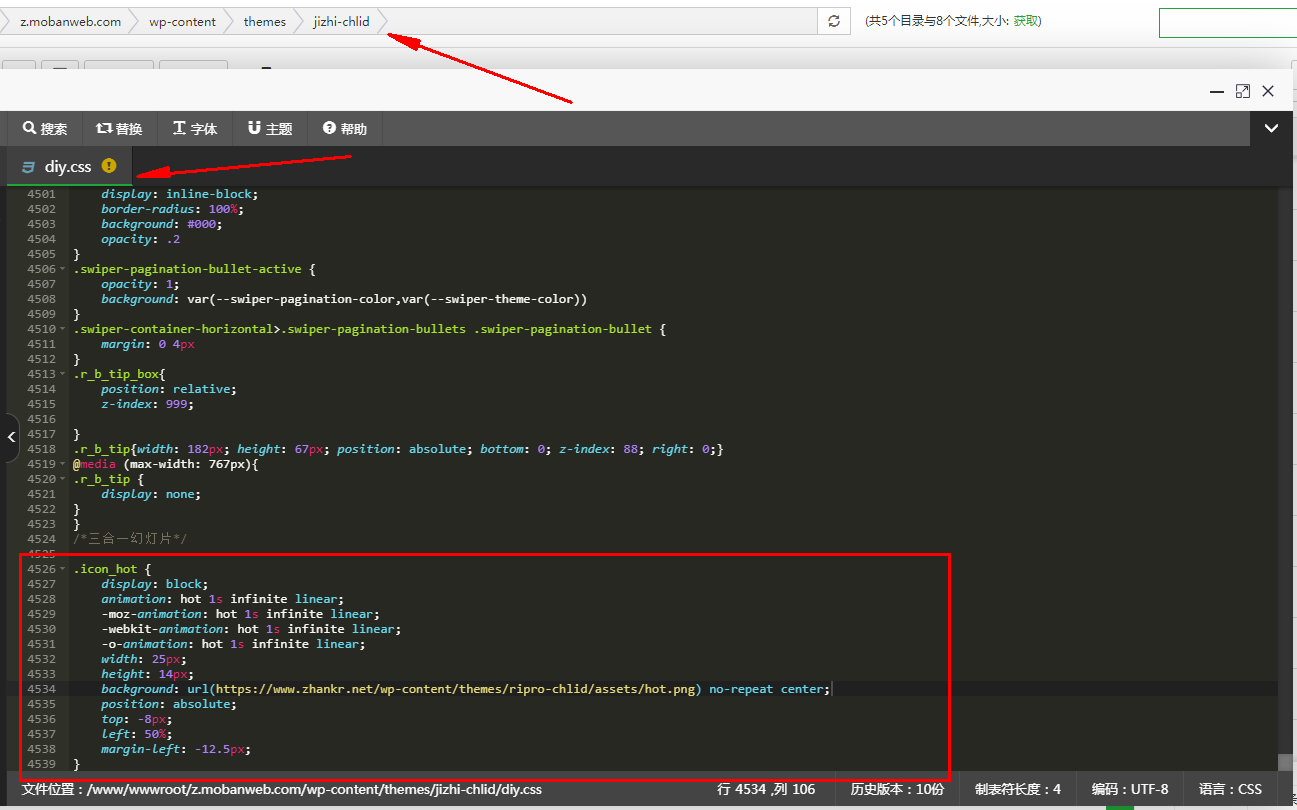This screenshot has width=1297, height=810.
Task: Switch to the diy.css tab
Action: (x=67, y=167)
